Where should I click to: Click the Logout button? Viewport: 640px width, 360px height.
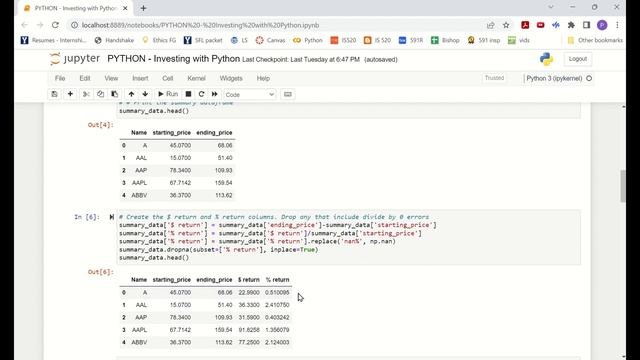(578, 59)
